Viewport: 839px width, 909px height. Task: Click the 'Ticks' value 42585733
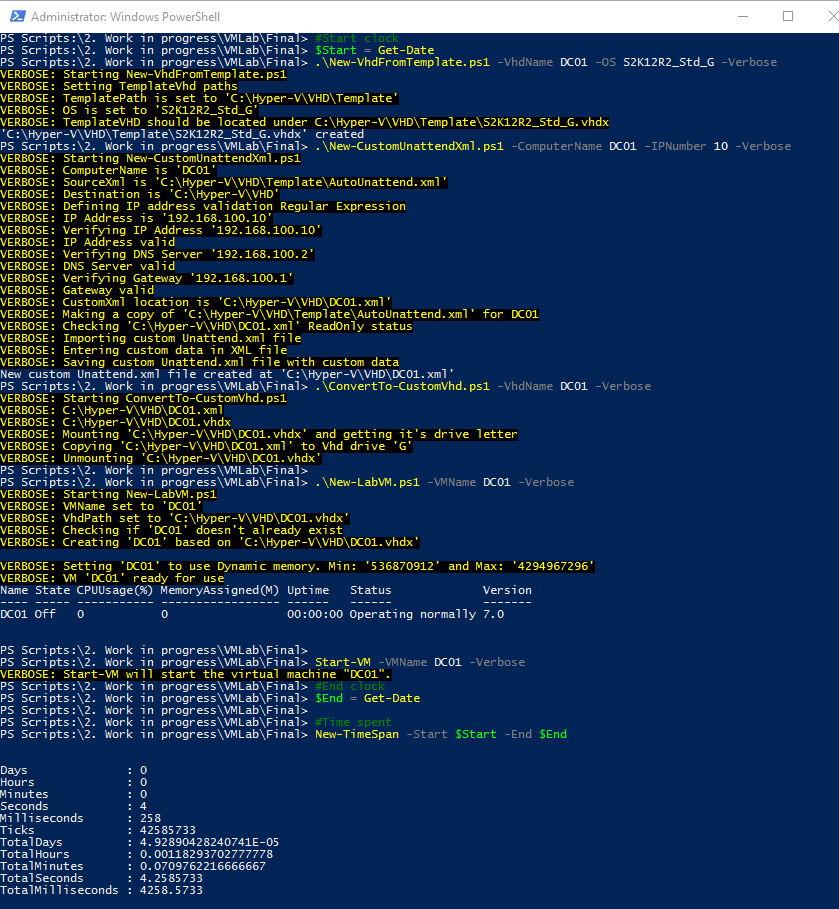click(x=168, y=830)
